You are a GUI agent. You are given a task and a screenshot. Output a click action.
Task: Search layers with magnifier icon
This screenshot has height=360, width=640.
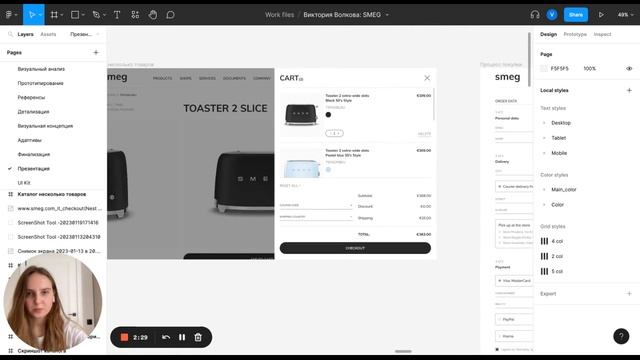pos(10,34)
